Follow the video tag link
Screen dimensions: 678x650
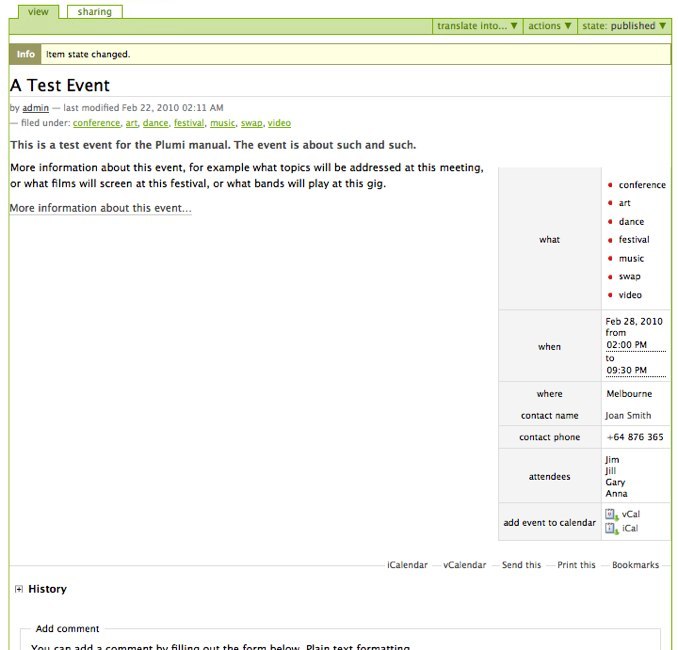279,123
